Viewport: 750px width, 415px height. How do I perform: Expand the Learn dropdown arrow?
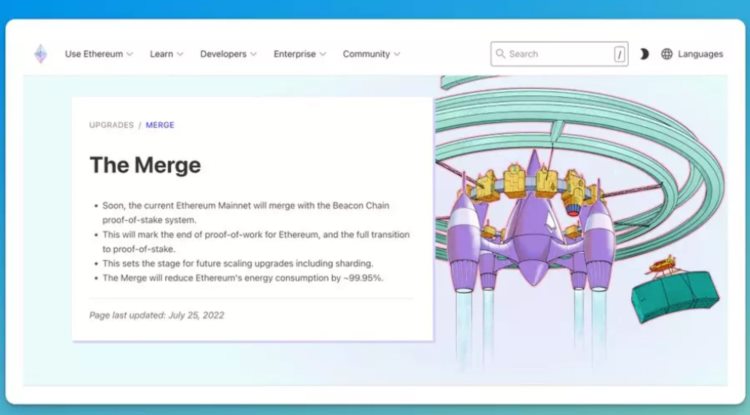tap(180, 54)
